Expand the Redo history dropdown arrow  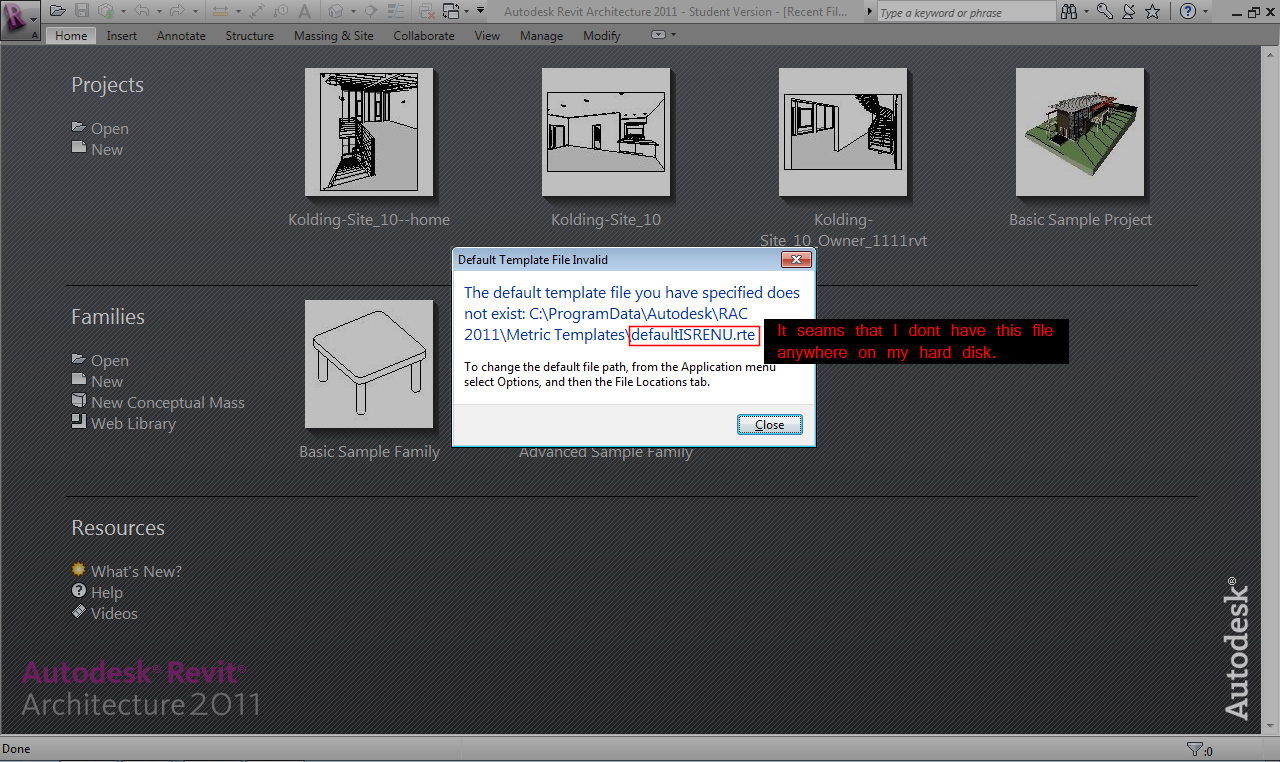pos(194,11)
